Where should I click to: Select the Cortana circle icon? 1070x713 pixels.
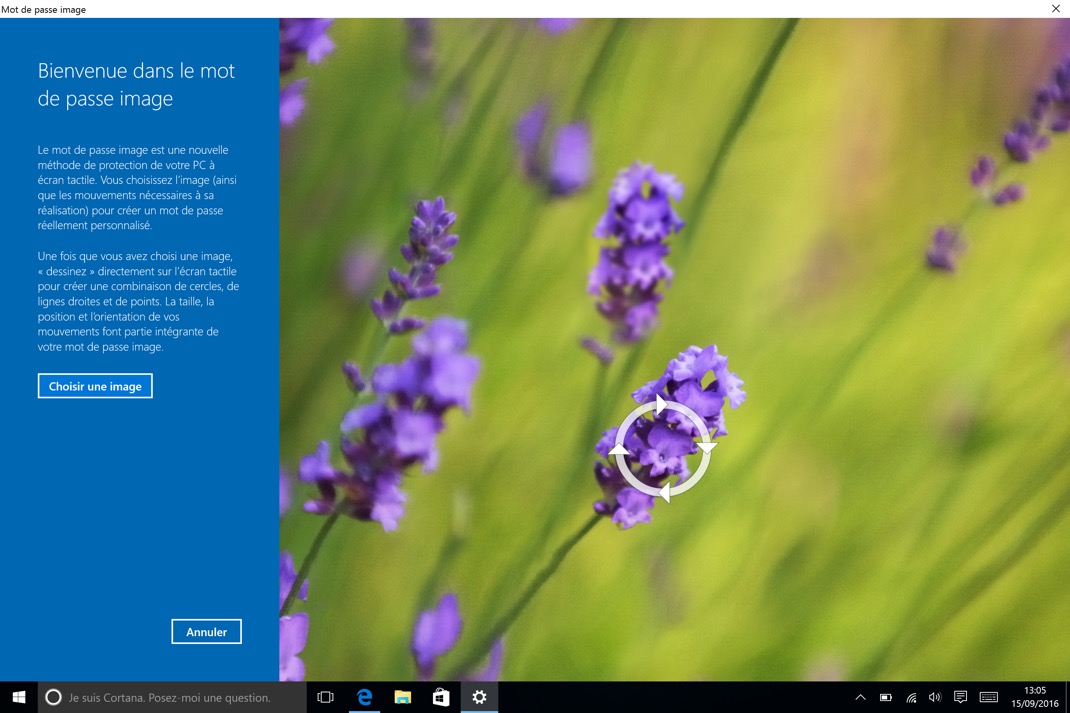pos(52,697)
